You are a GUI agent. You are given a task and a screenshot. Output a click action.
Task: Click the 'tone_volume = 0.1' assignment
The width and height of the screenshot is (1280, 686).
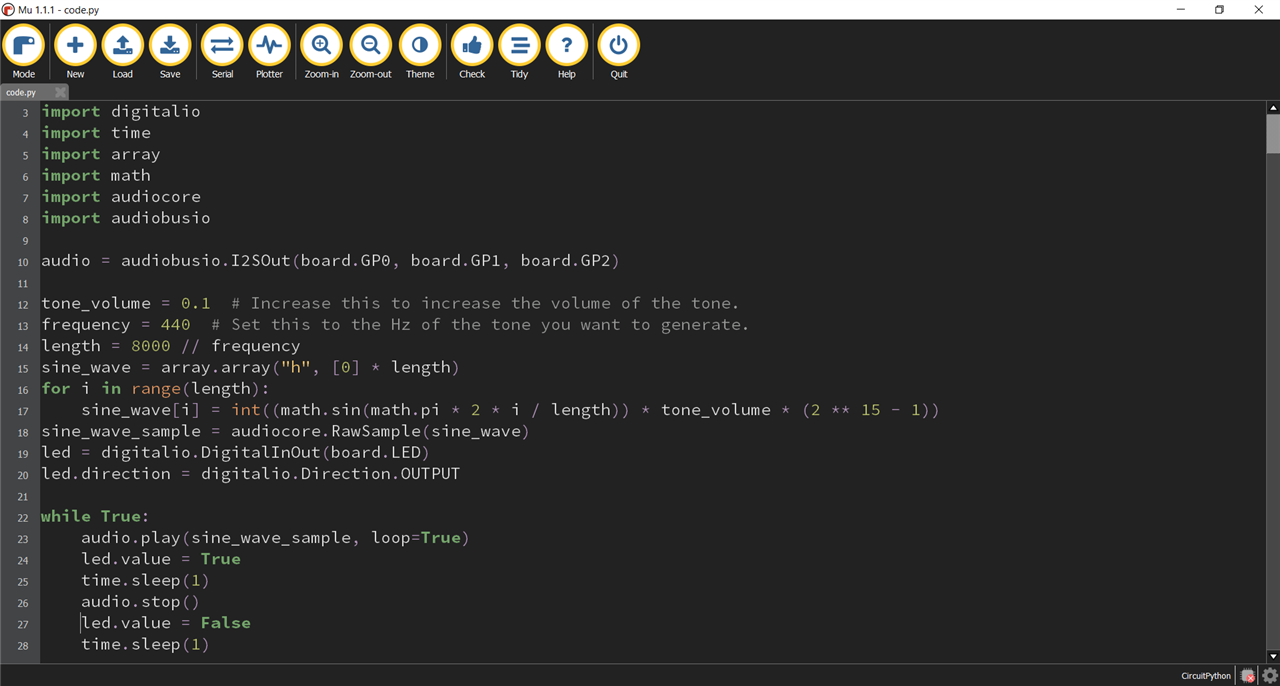126,303
